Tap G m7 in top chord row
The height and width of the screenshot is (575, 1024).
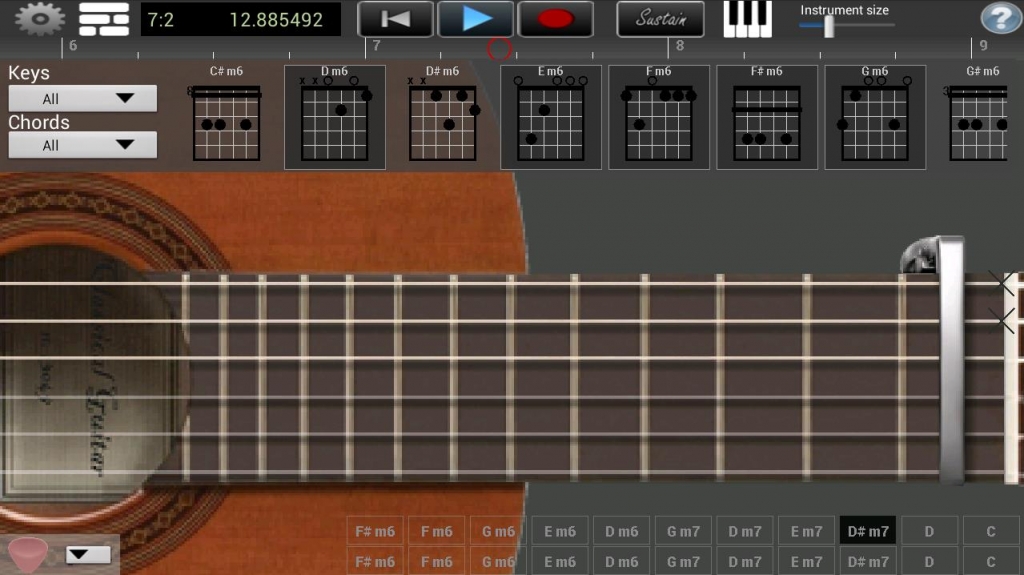point(683,531)
